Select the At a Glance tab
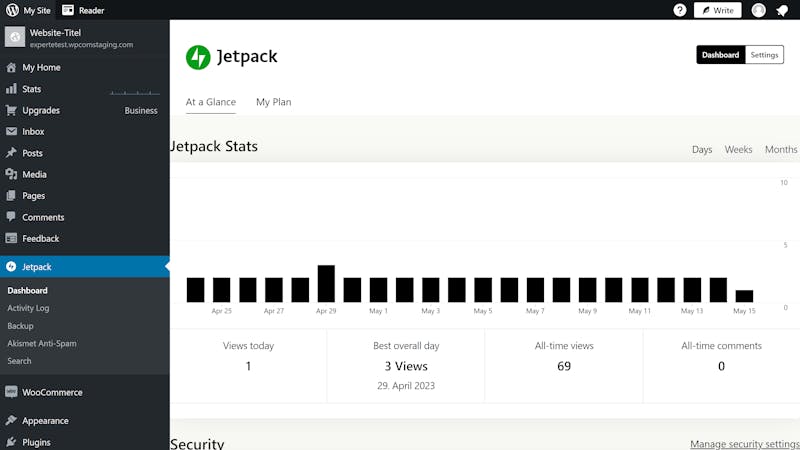 point(211,102)
